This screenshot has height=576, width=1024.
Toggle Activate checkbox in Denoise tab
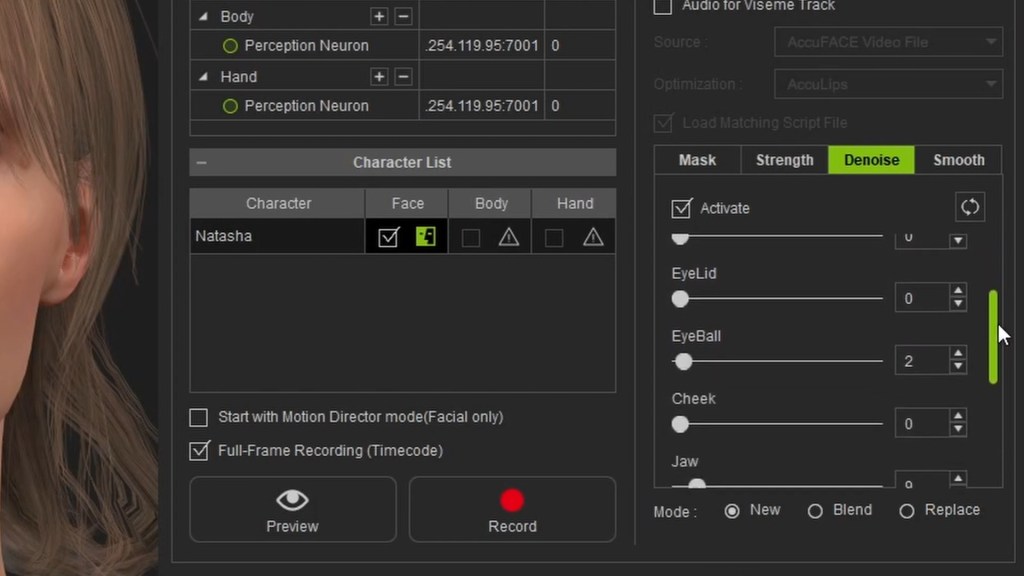click(x=681, y=208)
